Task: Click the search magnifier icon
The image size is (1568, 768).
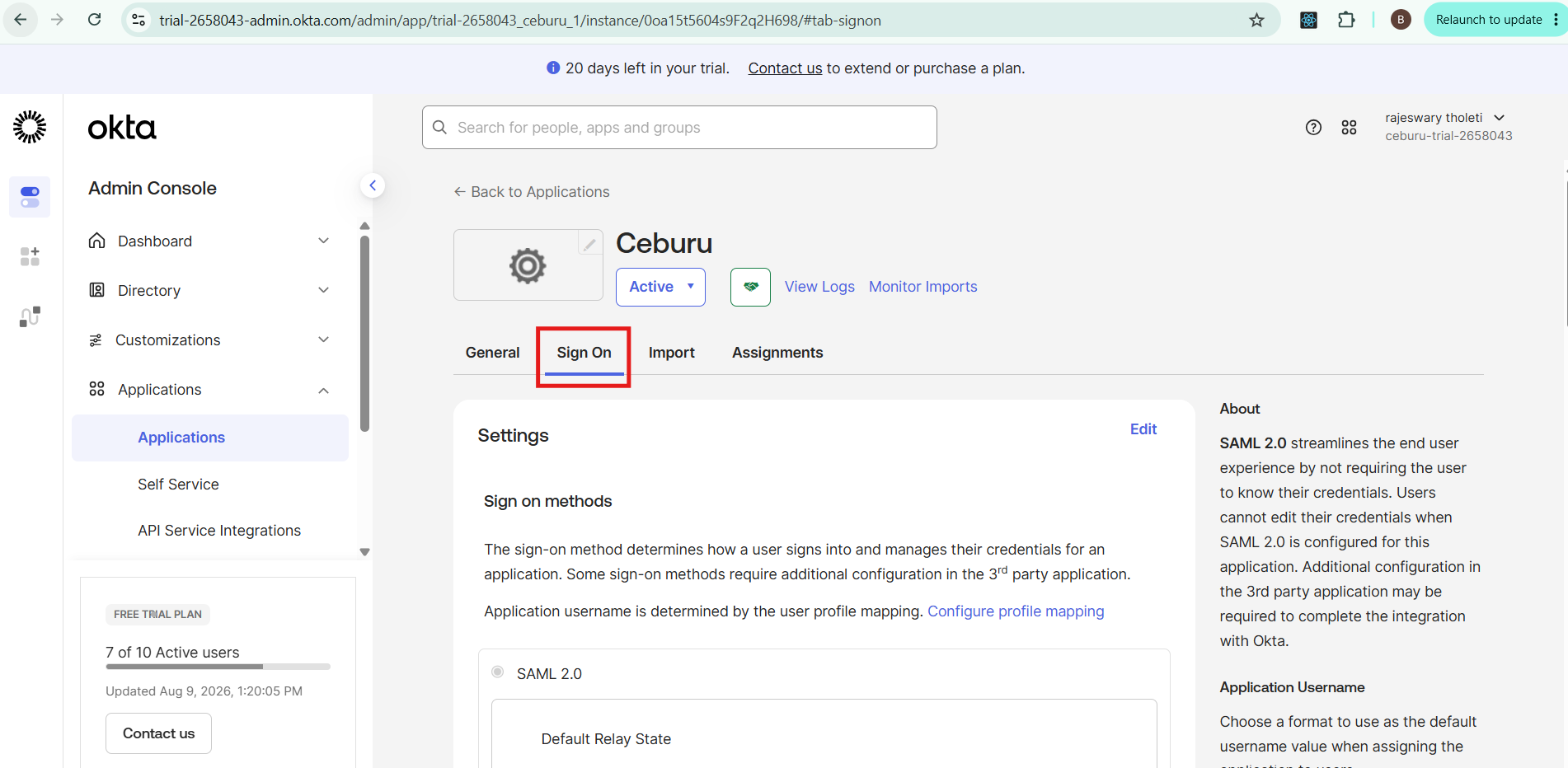Action: (x=439, y=127)
